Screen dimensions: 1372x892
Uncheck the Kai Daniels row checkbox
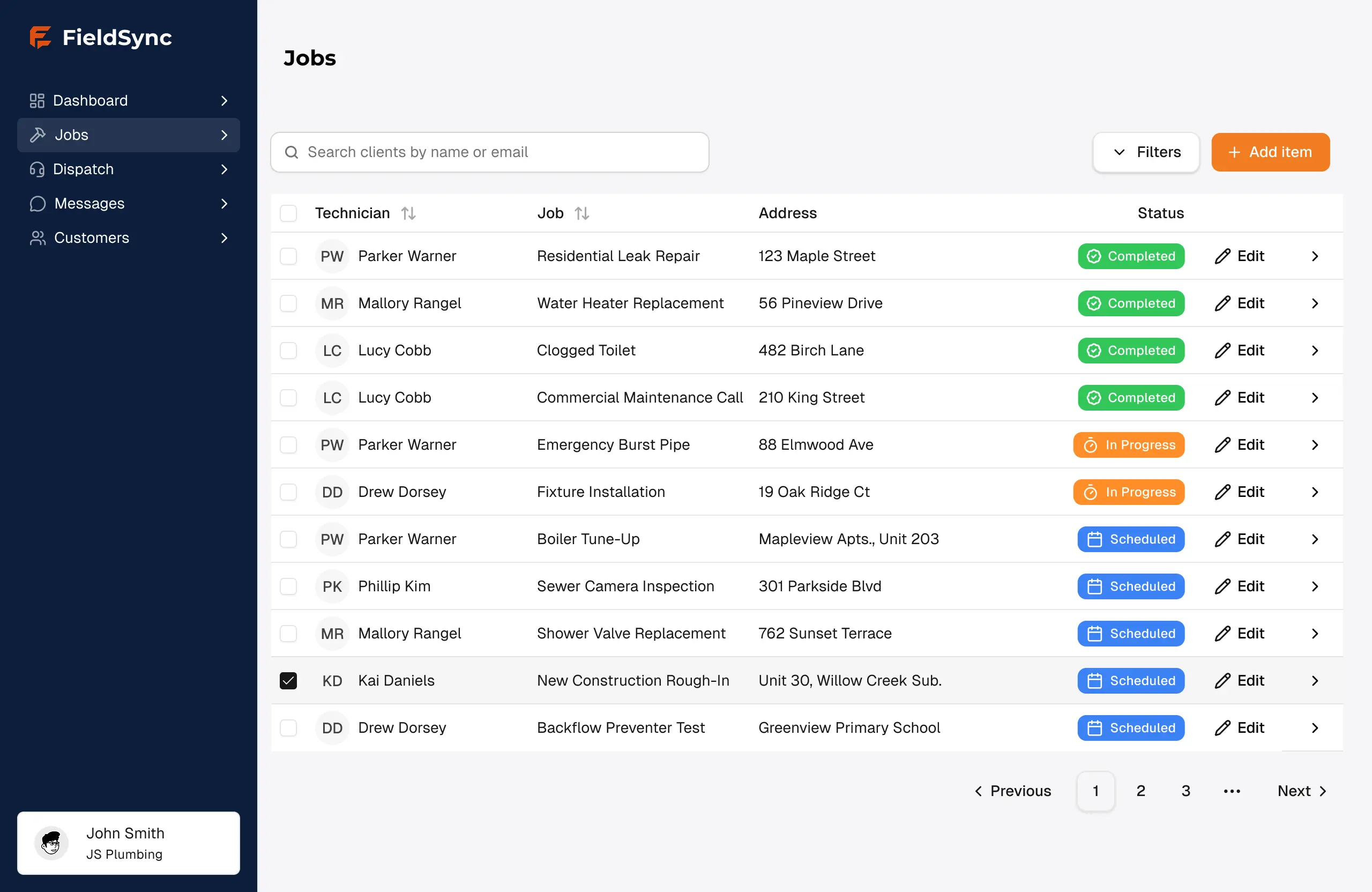tap(288, 680)
